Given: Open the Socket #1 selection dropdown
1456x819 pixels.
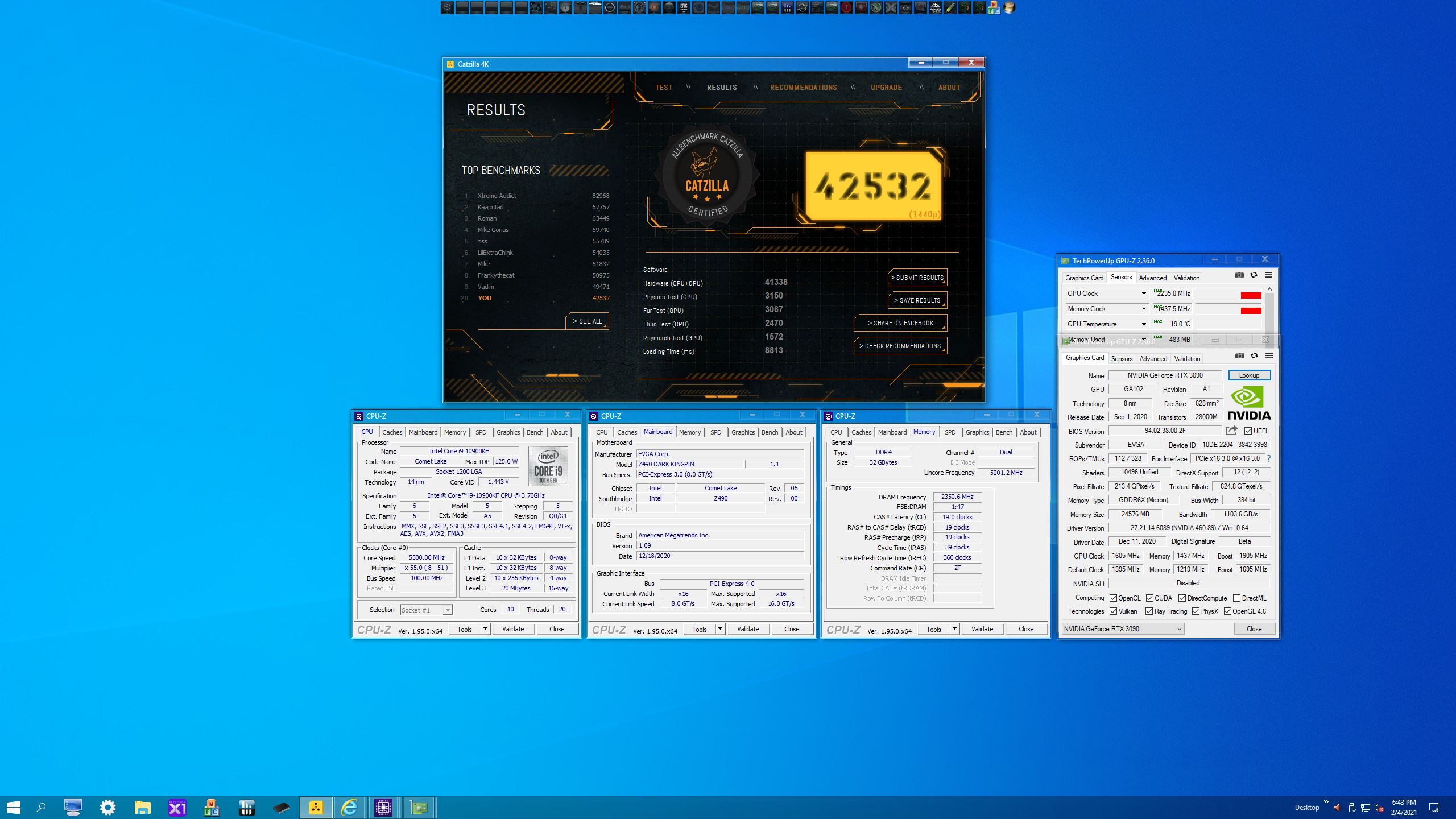Looking at the screenshot, I should (426, 610).
